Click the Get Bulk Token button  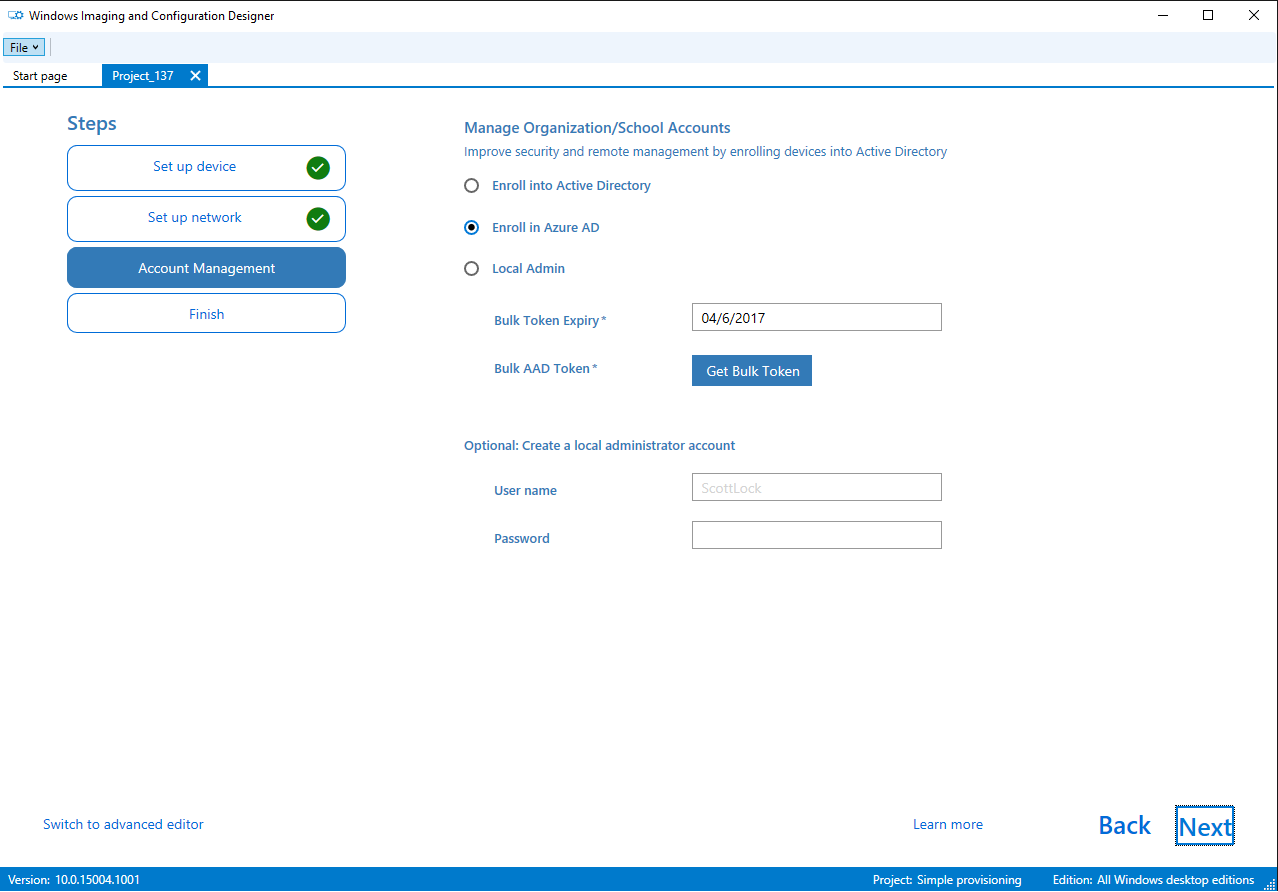click(x=751, y=370)
